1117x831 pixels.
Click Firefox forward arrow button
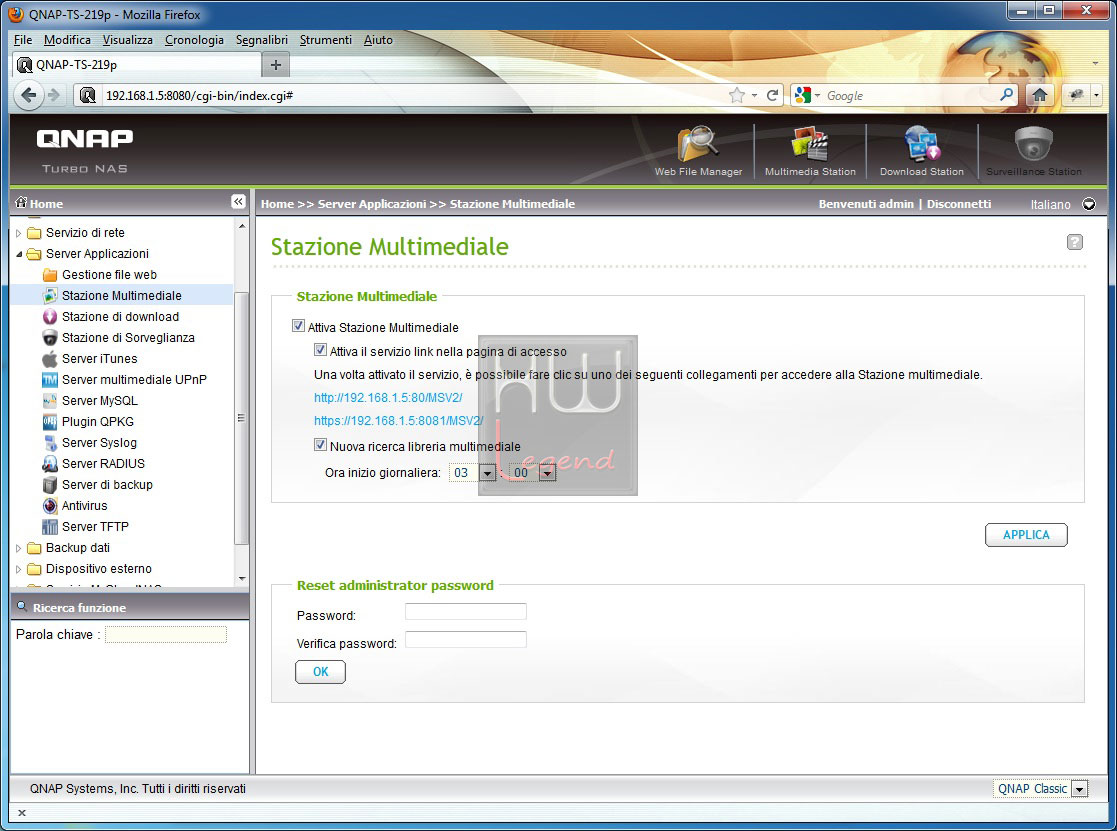(x=54, y=95)
